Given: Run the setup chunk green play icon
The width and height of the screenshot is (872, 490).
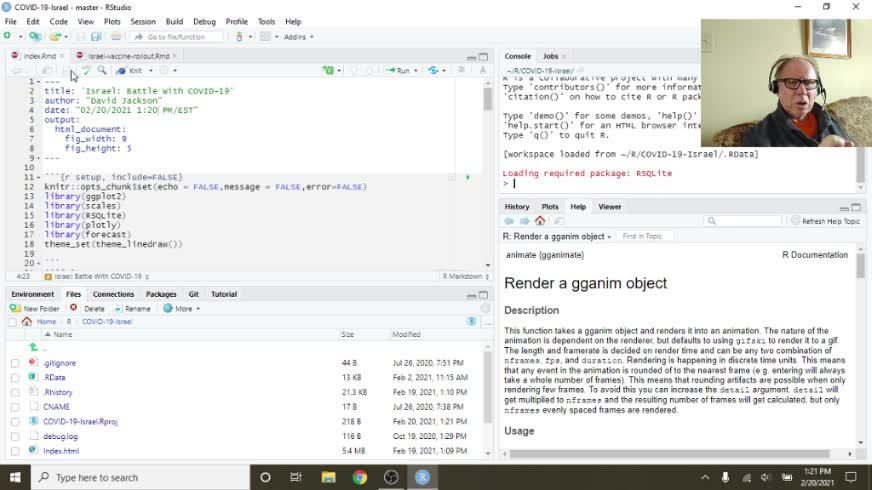Looking at the screenshot, I should (468, 177).
